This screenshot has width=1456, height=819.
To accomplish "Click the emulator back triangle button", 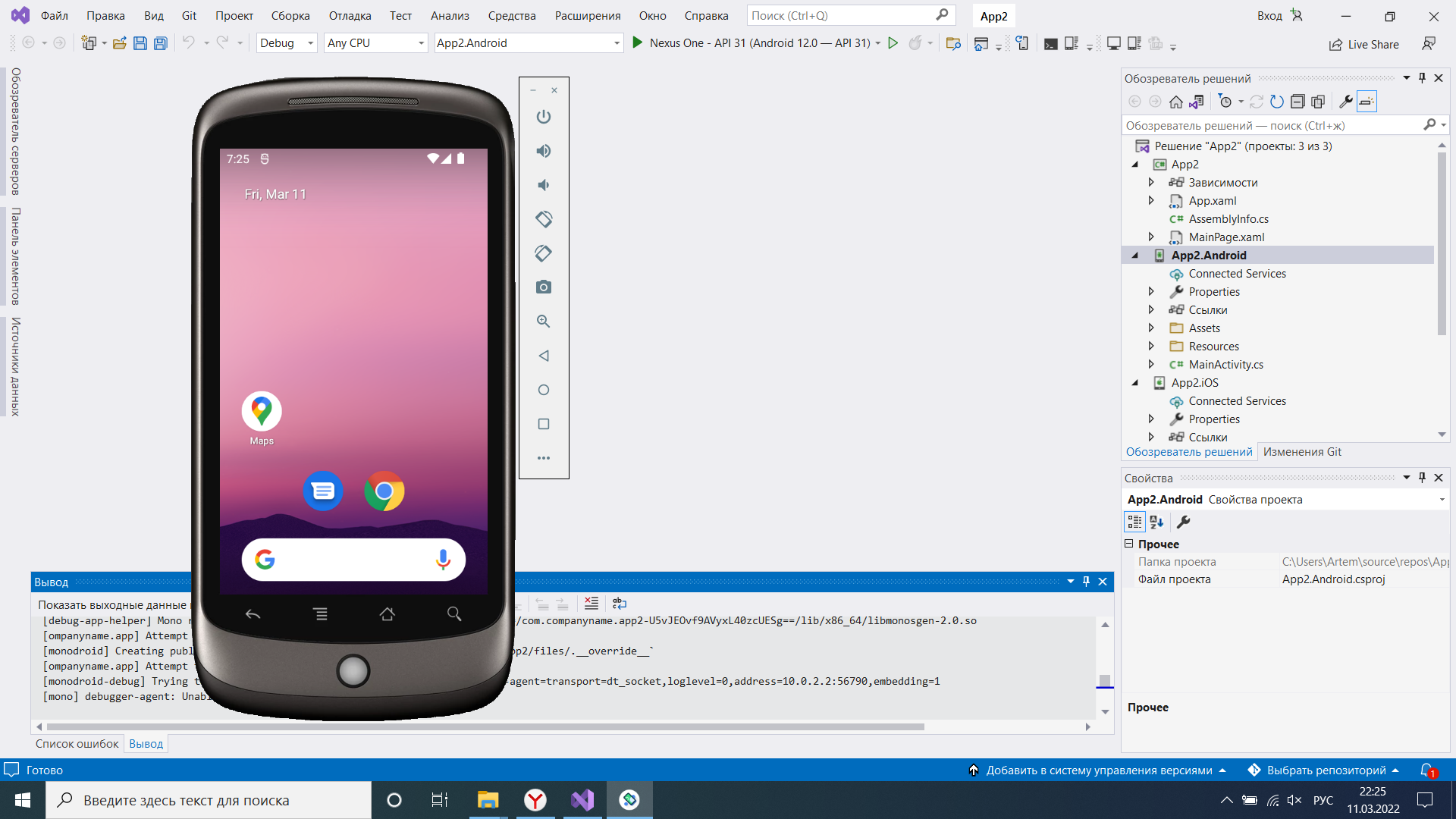I will 544,356.
